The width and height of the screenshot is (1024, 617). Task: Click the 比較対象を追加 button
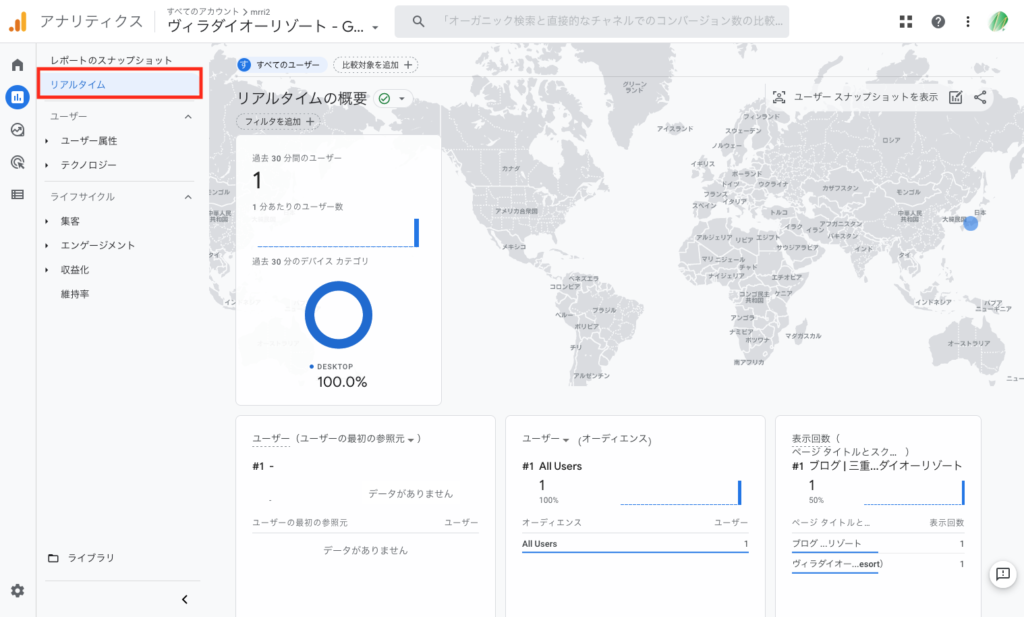click(x=376, y=65)
